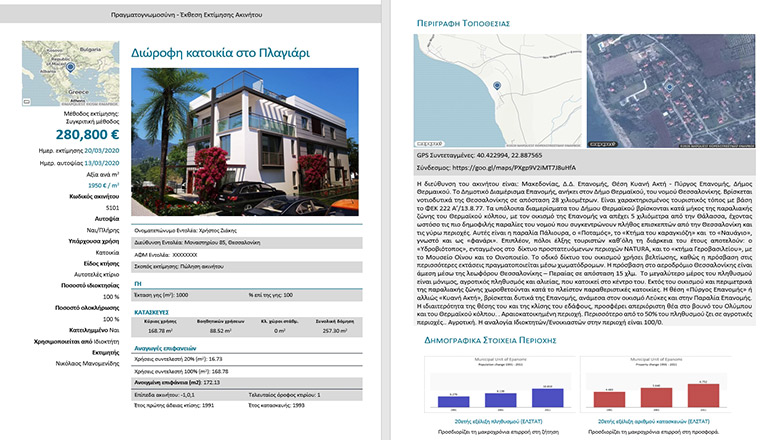Click the first building permit year 1991

(208, 406)
